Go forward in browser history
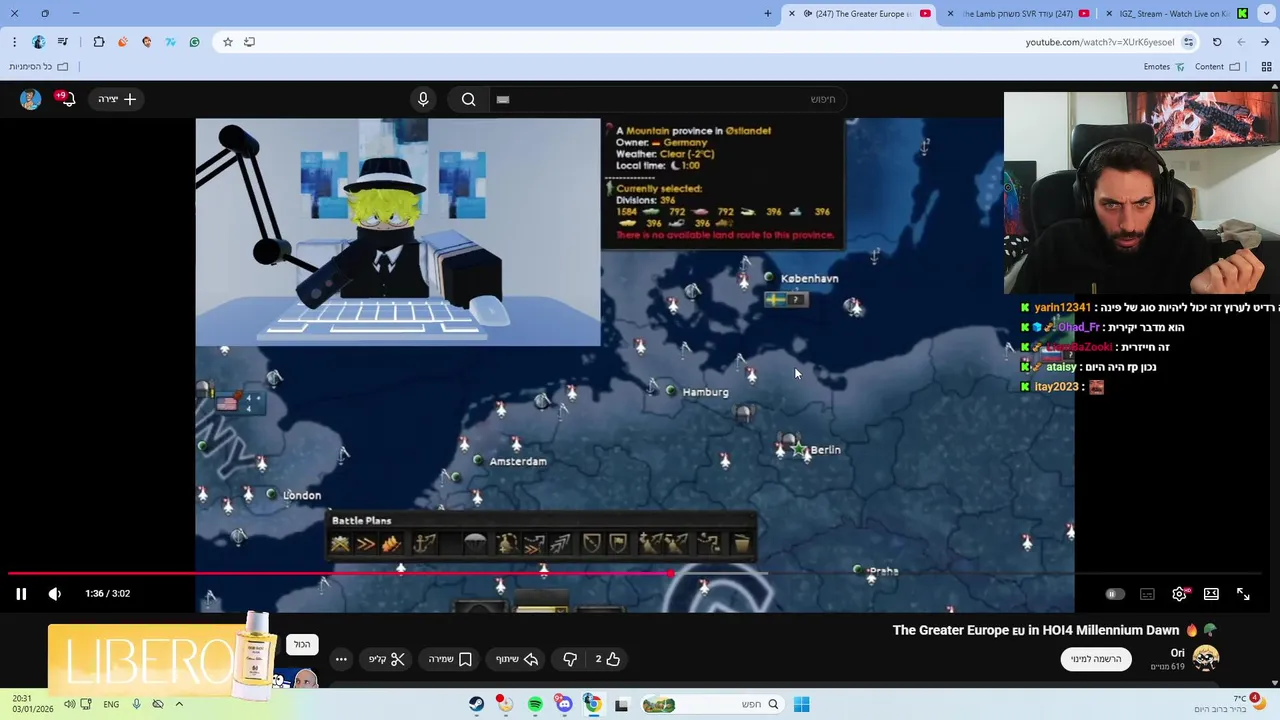The height and width of the screenshot is (720, 1280). coord(1241,42)
